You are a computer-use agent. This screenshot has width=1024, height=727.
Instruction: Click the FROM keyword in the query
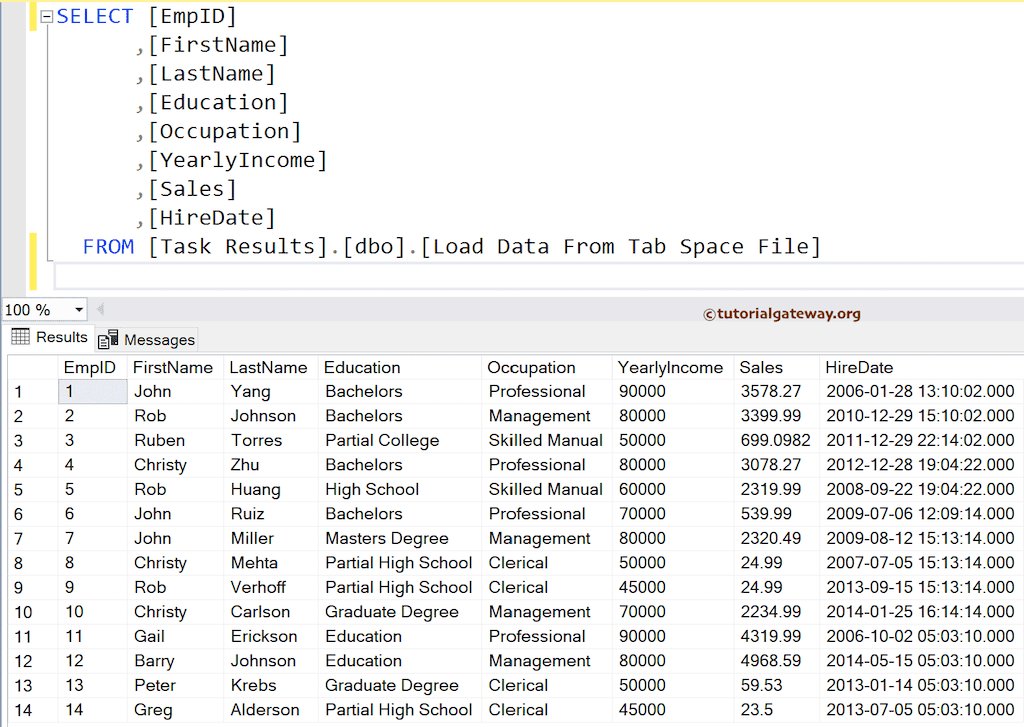click(x=108, y=246)
